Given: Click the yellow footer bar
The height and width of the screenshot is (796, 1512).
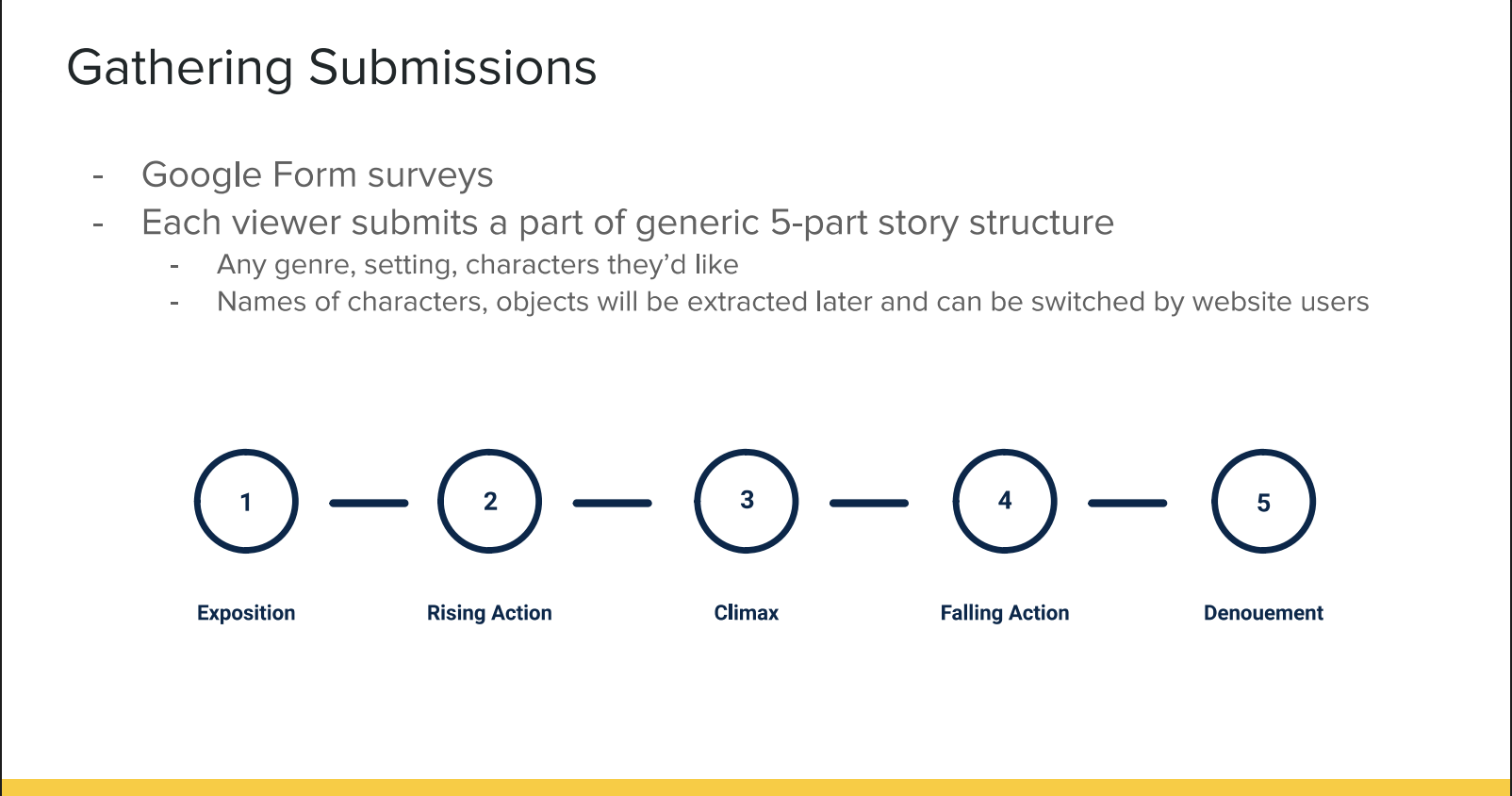Looking at the screenshot, I should pyautogui.click(x=756, y=788).
